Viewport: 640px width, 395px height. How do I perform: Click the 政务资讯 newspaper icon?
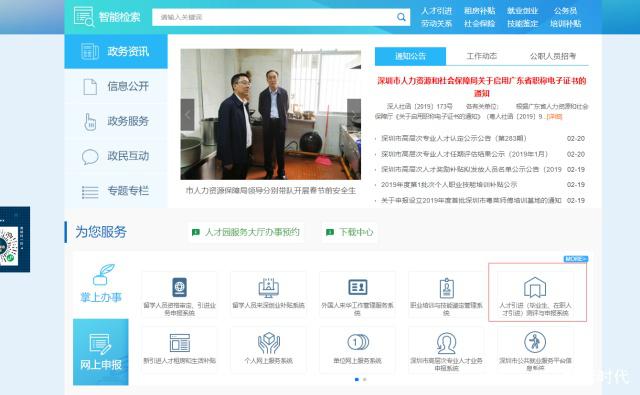90,51
